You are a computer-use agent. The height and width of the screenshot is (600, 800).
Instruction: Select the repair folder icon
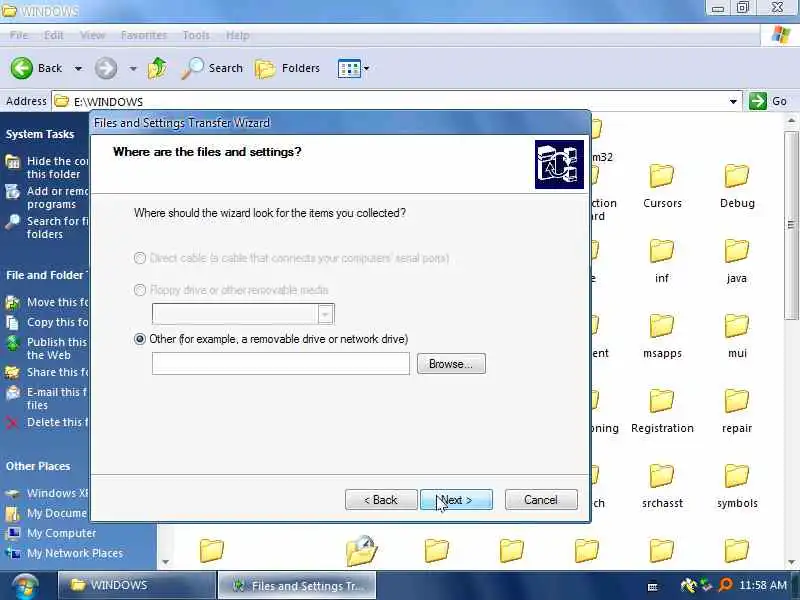point(737,401)
